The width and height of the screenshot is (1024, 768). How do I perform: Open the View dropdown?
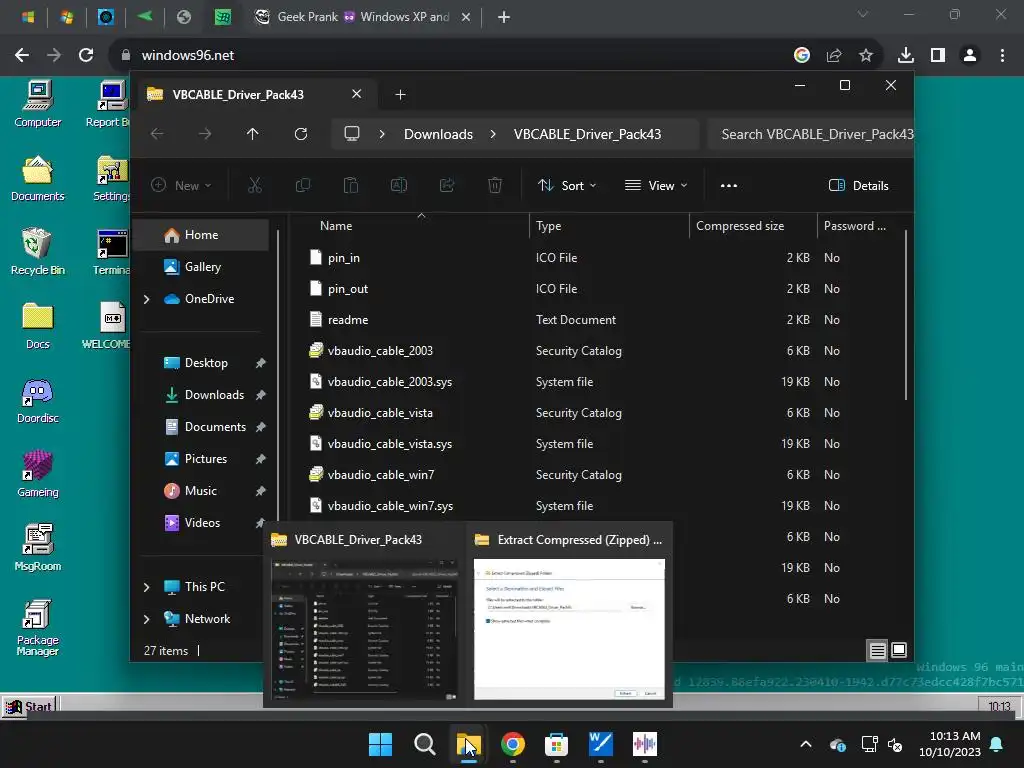coord(656,185)
